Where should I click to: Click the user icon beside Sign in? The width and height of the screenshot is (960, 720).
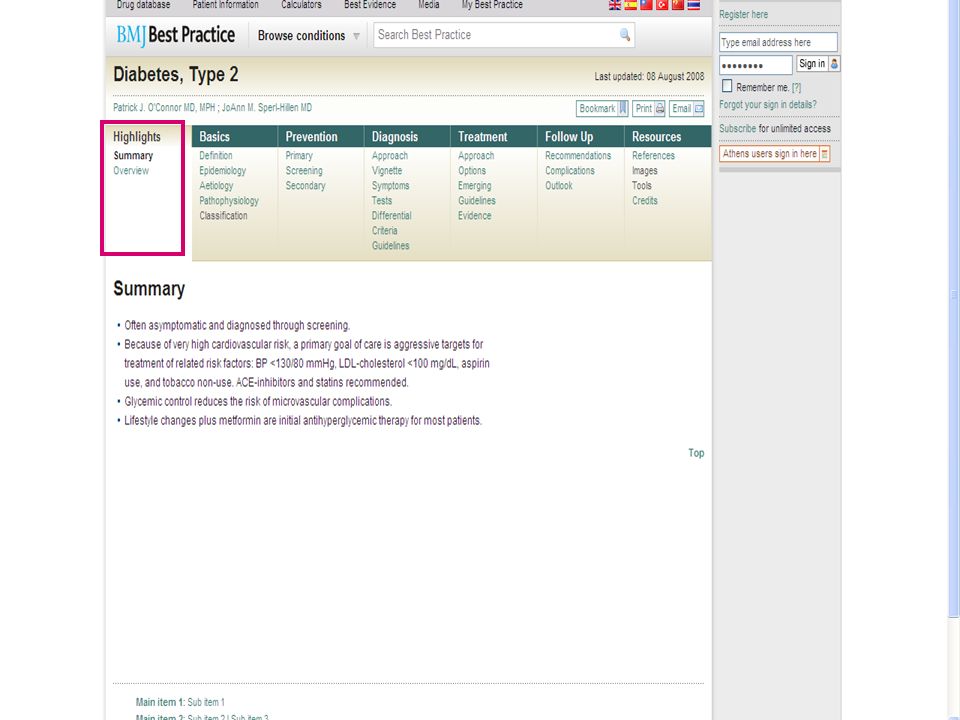click(834, 64)
